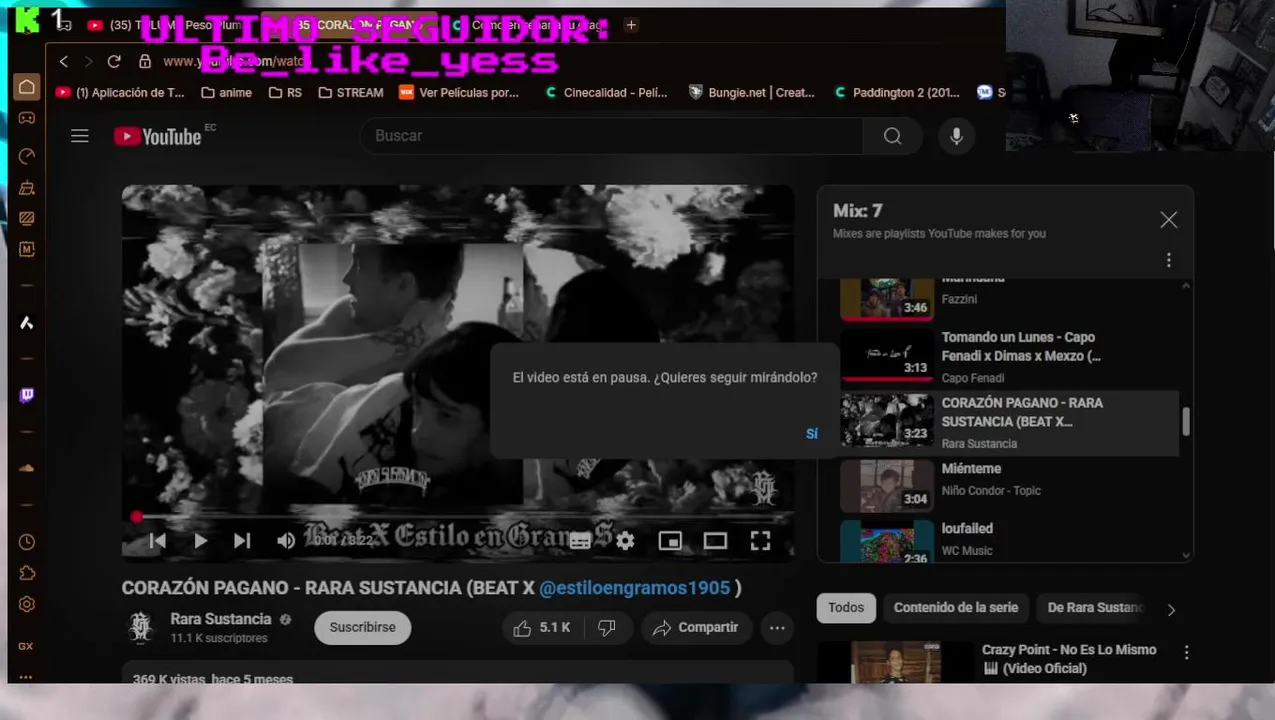This screenshot has height=720, width=1275.
Task: Open options for Crazy Point video
Action: [1187, 652]
